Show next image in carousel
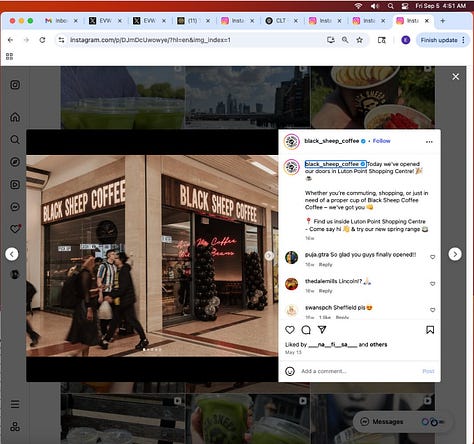The width and height of the screenshot is (474, 444). (269, 256)
